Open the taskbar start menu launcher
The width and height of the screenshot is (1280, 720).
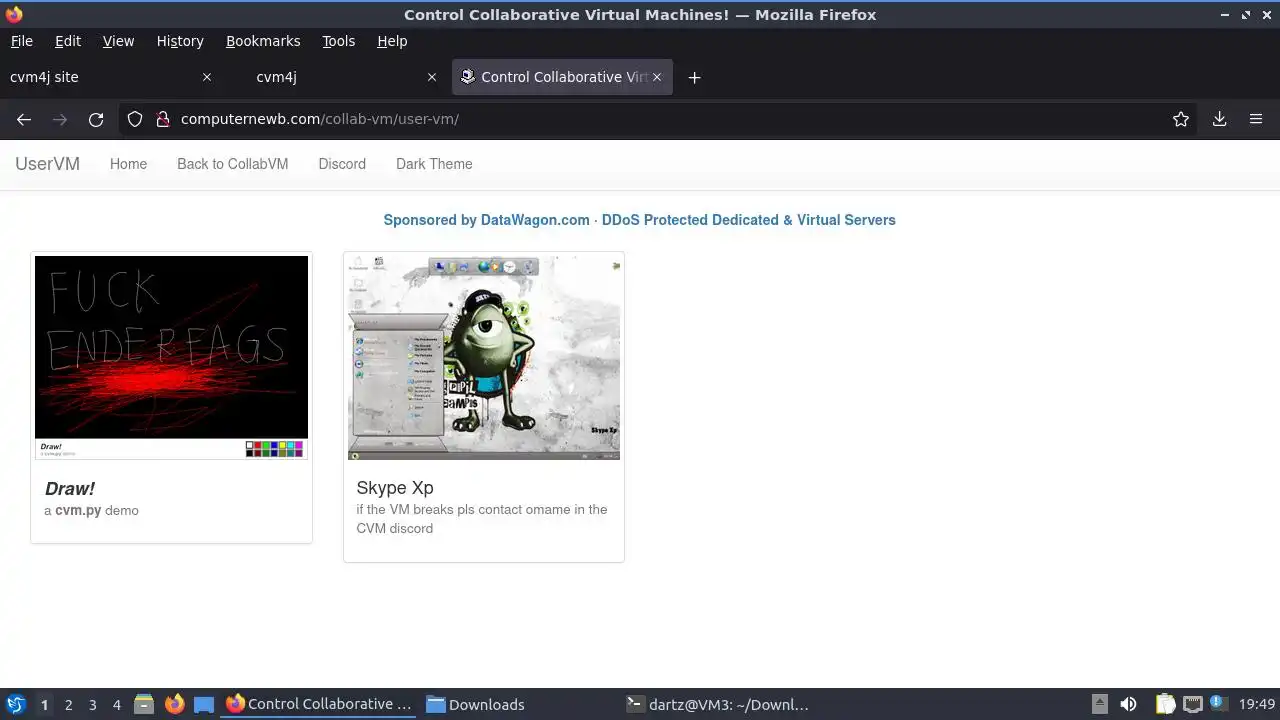(15, 704)
